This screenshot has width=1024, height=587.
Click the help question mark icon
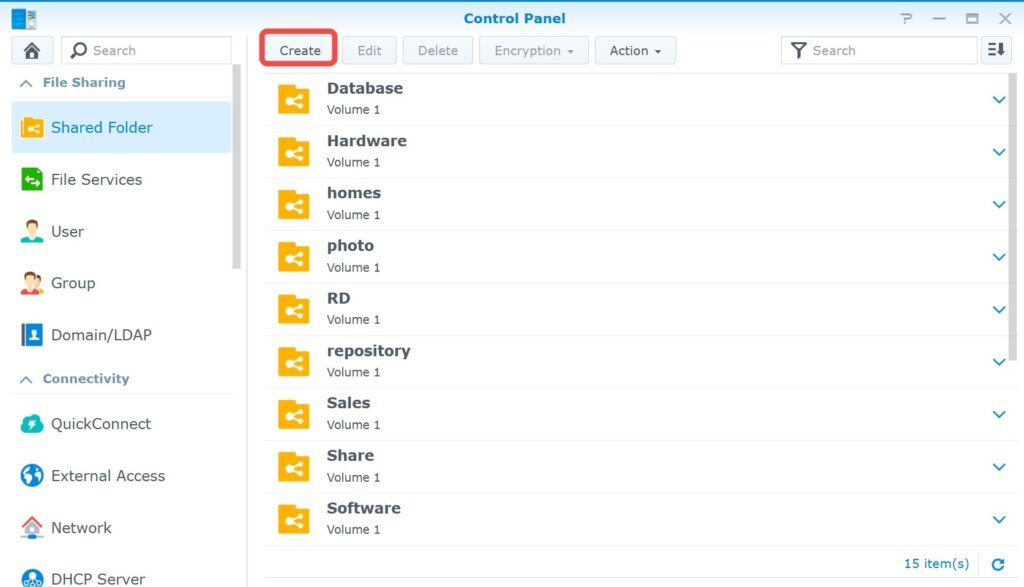906,19
